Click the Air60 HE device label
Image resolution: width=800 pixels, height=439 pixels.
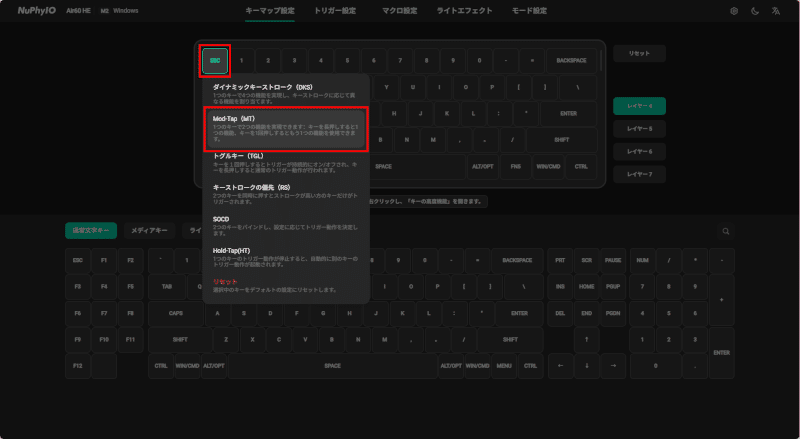tap(79, 11)
